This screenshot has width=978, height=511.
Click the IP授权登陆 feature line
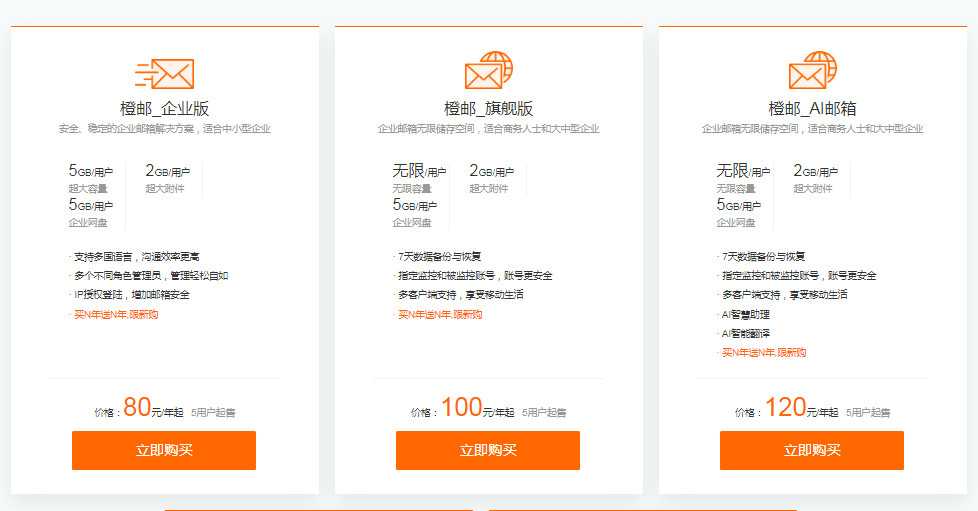132,295
